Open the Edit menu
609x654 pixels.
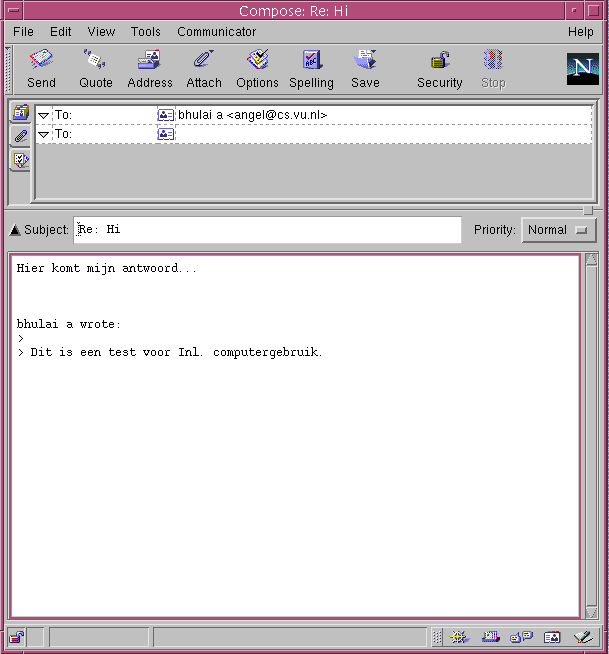60,32
